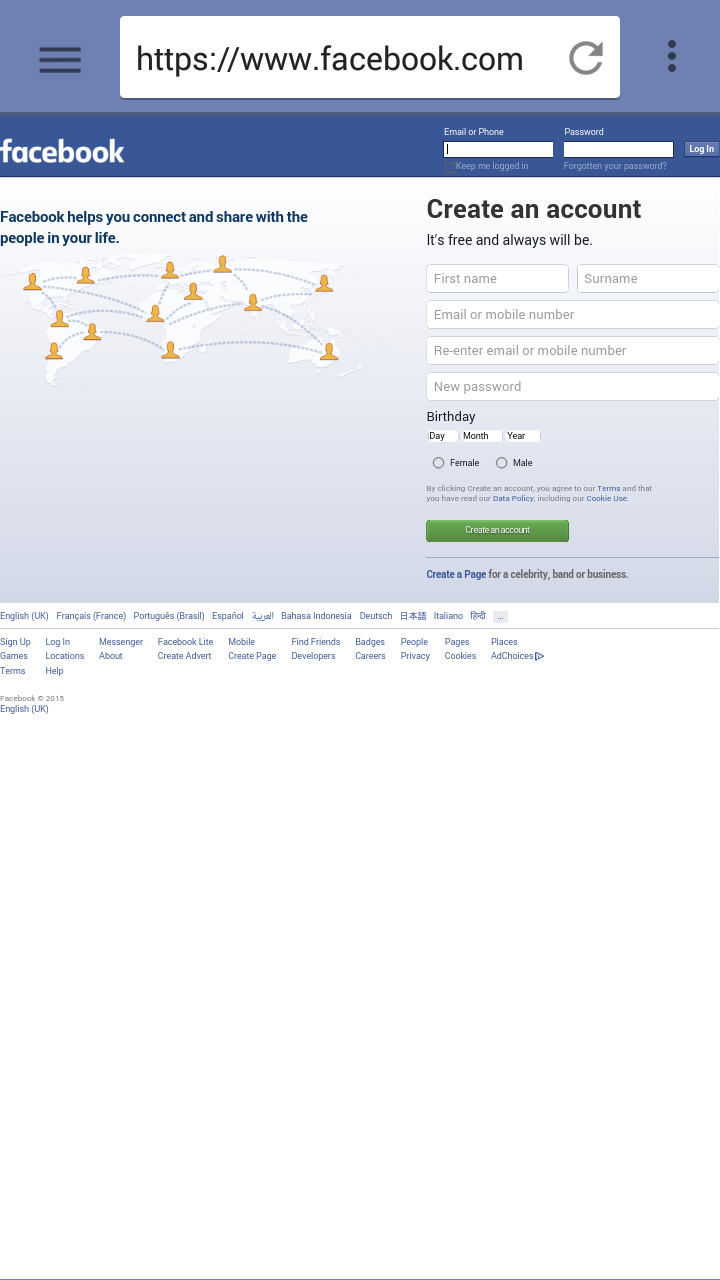Switch language to Japanese
Image resolution: width=720 pixels, height=1280 pixels.
[x=413, y=616]
